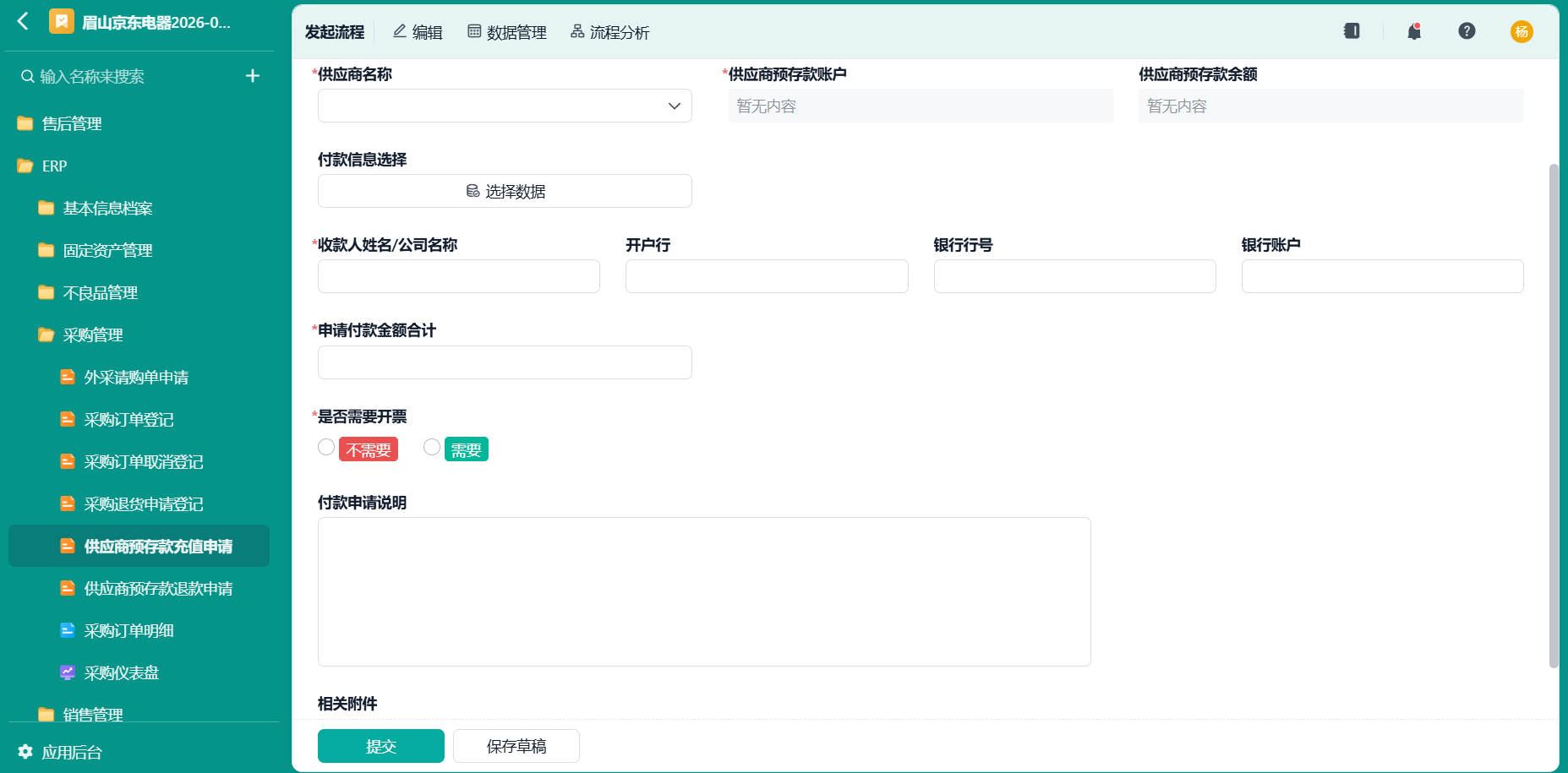
Task: Expand the 销售管理 folder
Action: pos(93,714)
